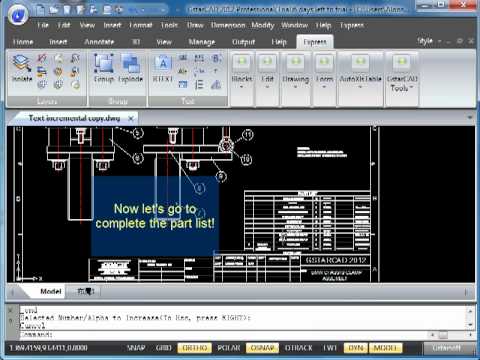Expand the Drawing panel dropdown arrow

tap(295, 87)
